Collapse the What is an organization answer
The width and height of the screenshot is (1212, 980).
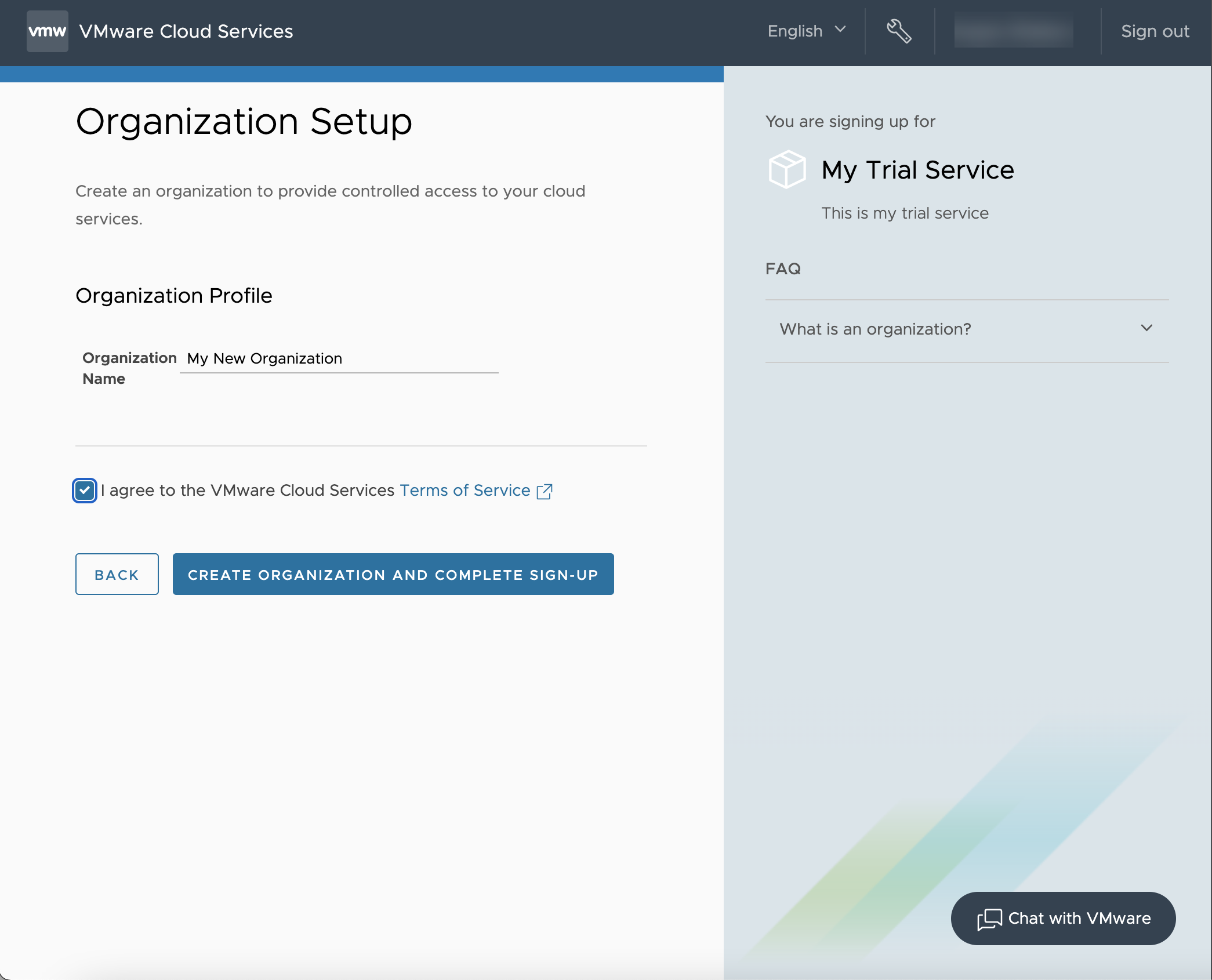point(1147,328)
